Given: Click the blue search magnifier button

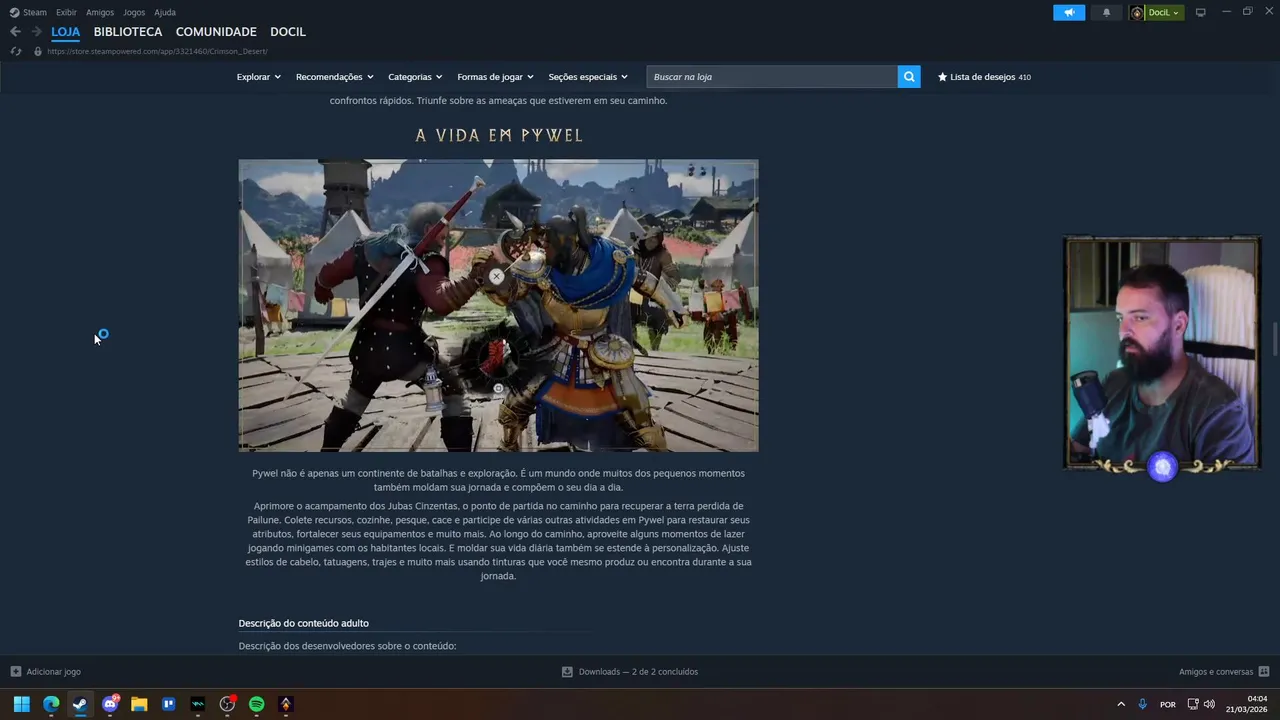Looking at the screenshot, I should point(909,77).
